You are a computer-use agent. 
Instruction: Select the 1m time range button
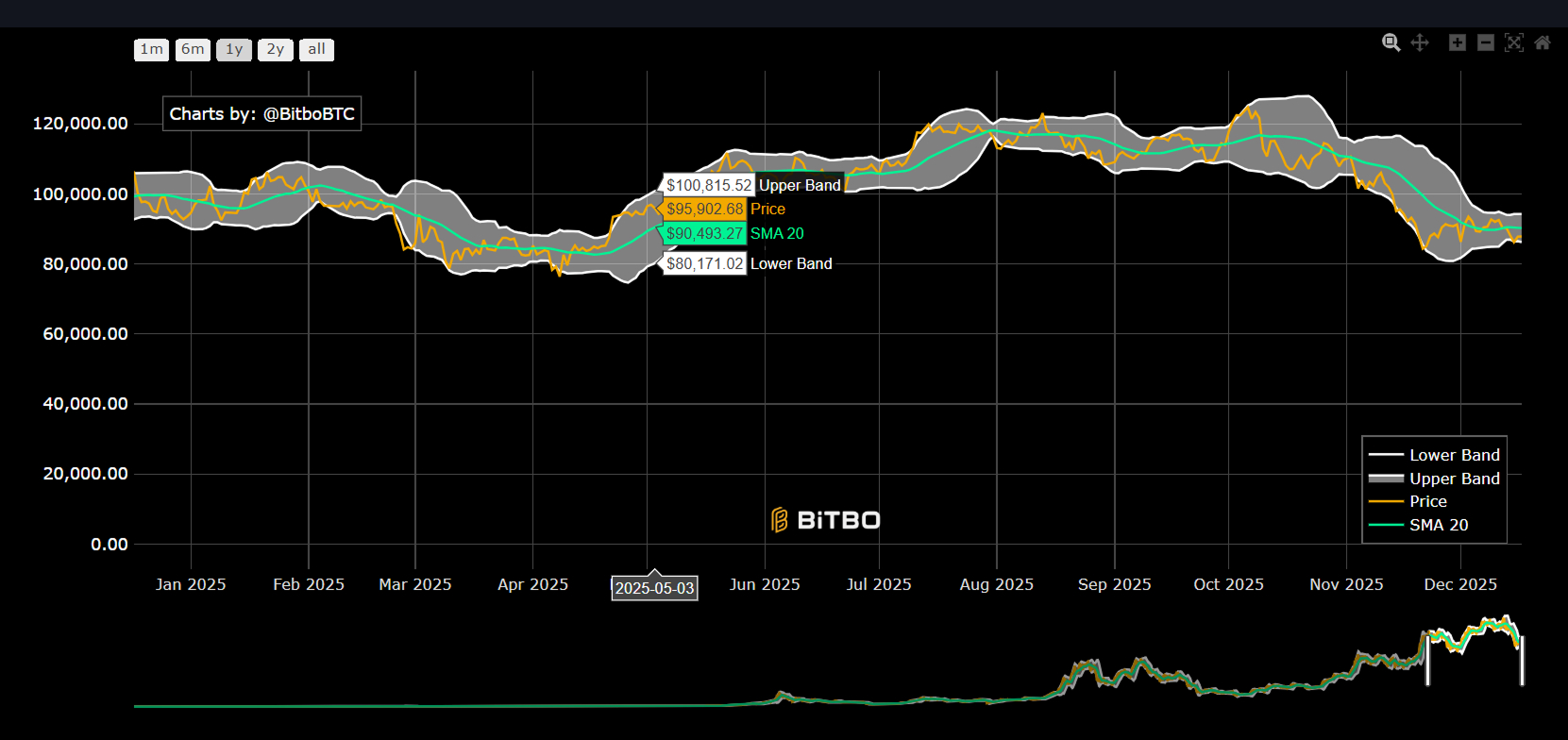point(151,50)
